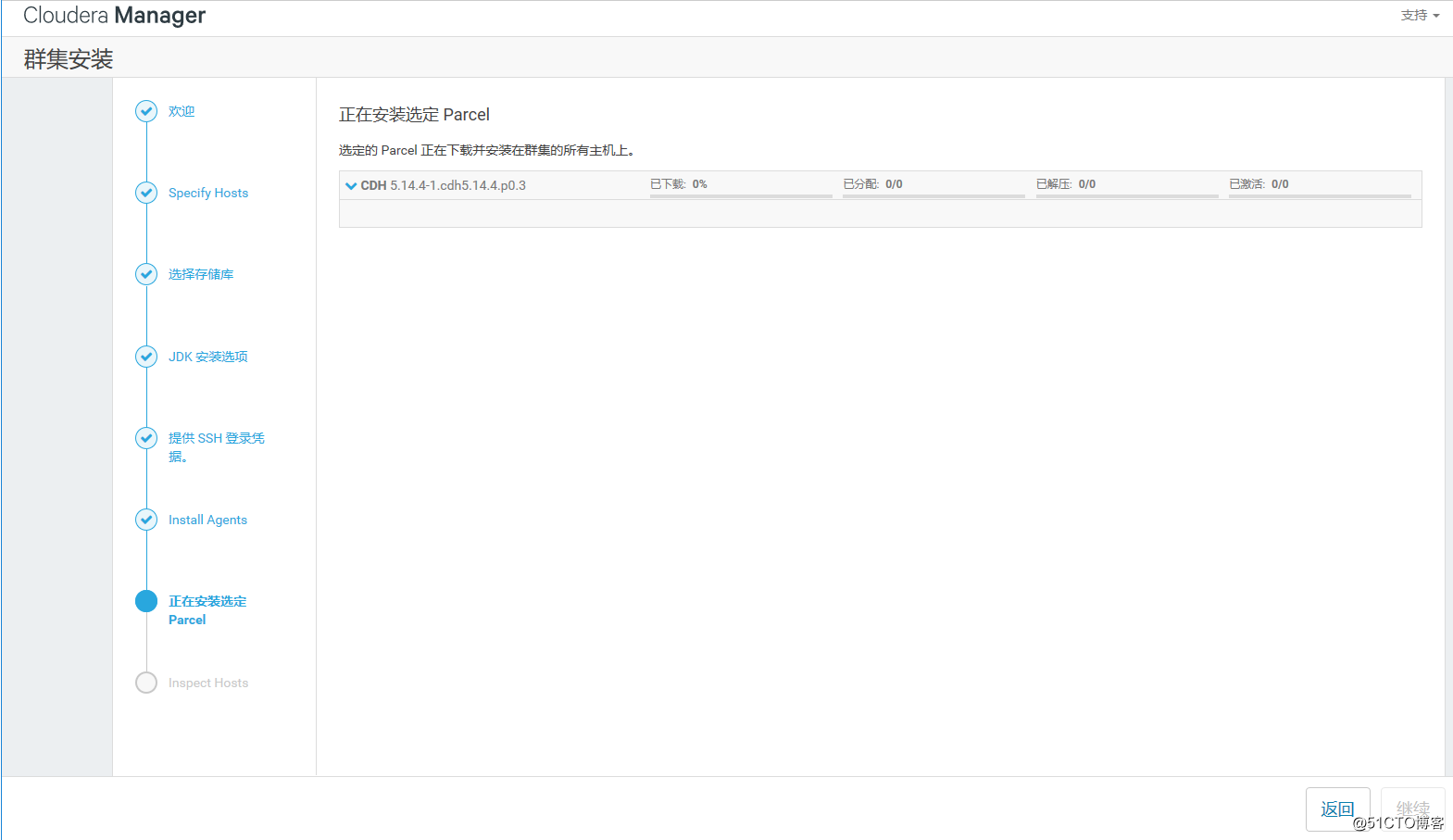This screenshot has height=840, width=1453.
Task: Click the checkmark circle beside 选择存储库
Action: point(146,274)
